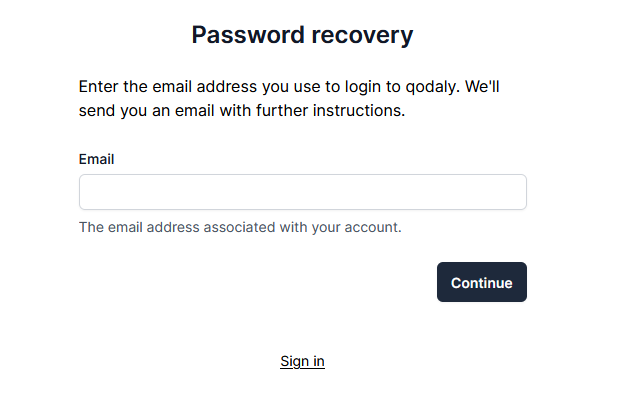Click the underlined Sign in text
Screen dimensions: 619x402
(x=302, y=361)
